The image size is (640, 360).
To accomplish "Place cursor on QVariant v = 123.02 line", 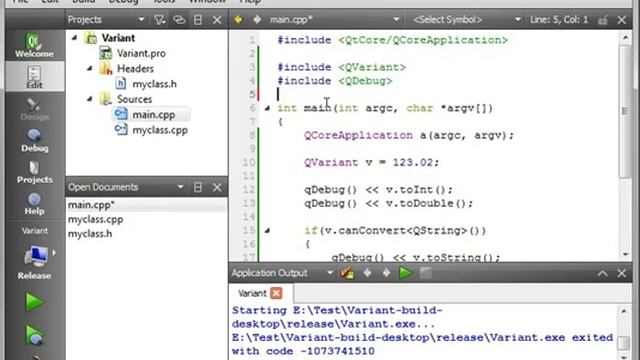I will tap(371, 162).
